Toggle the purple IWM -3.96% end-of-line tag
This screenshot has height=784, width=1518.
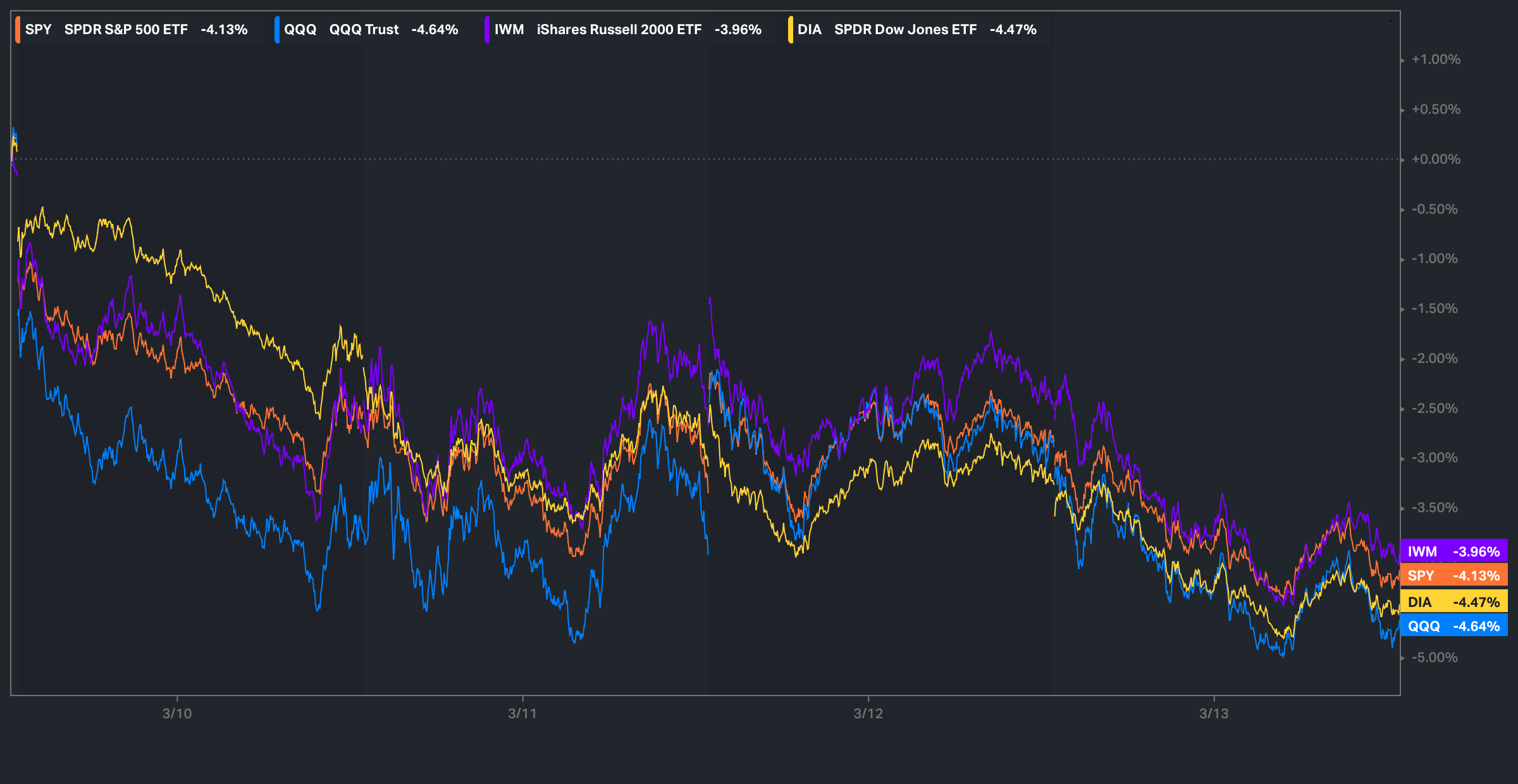pos(1453,551)
